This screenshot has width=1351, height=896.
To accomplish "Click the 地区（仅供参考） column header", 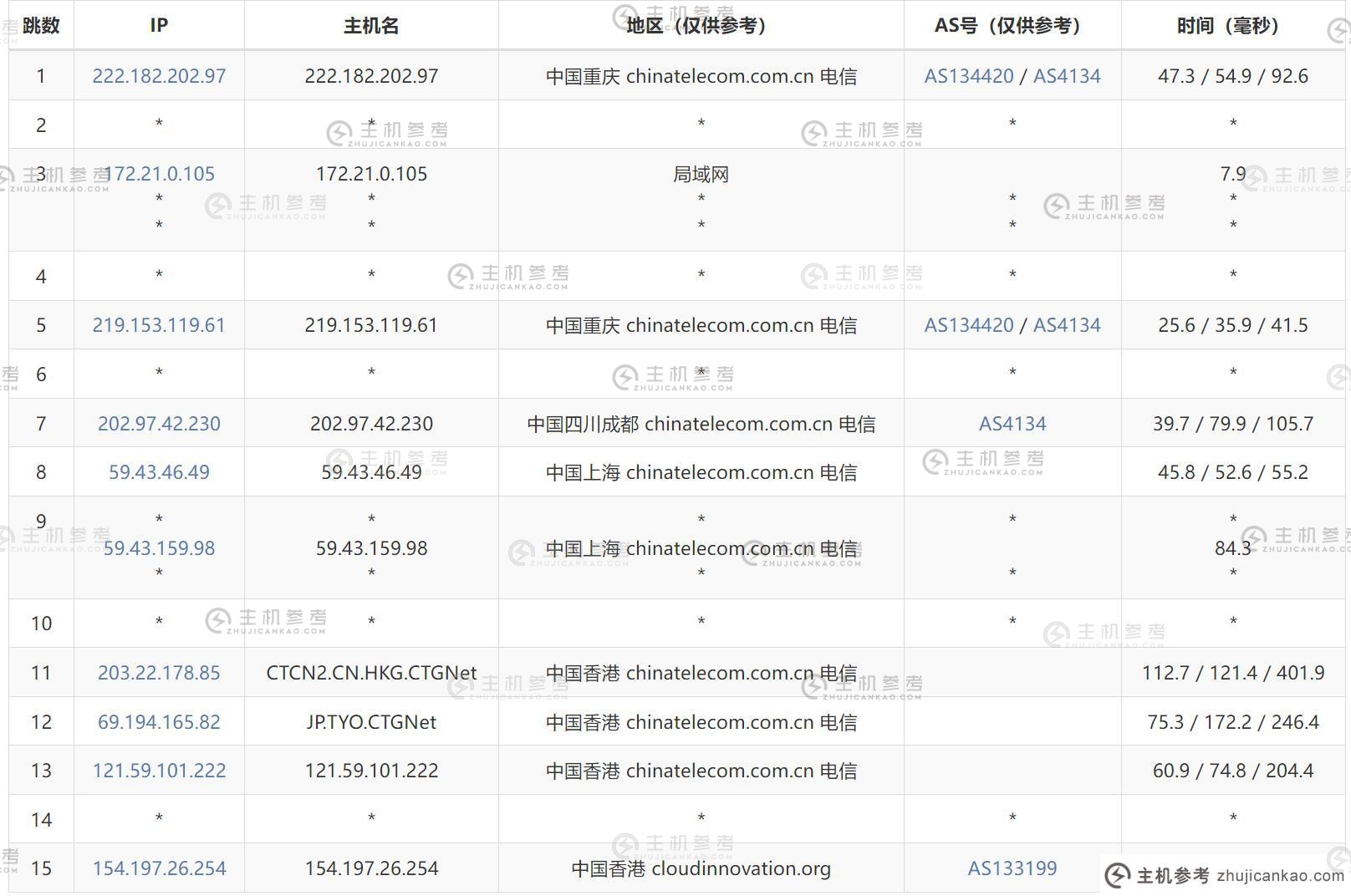I will [x=701, y=25].
